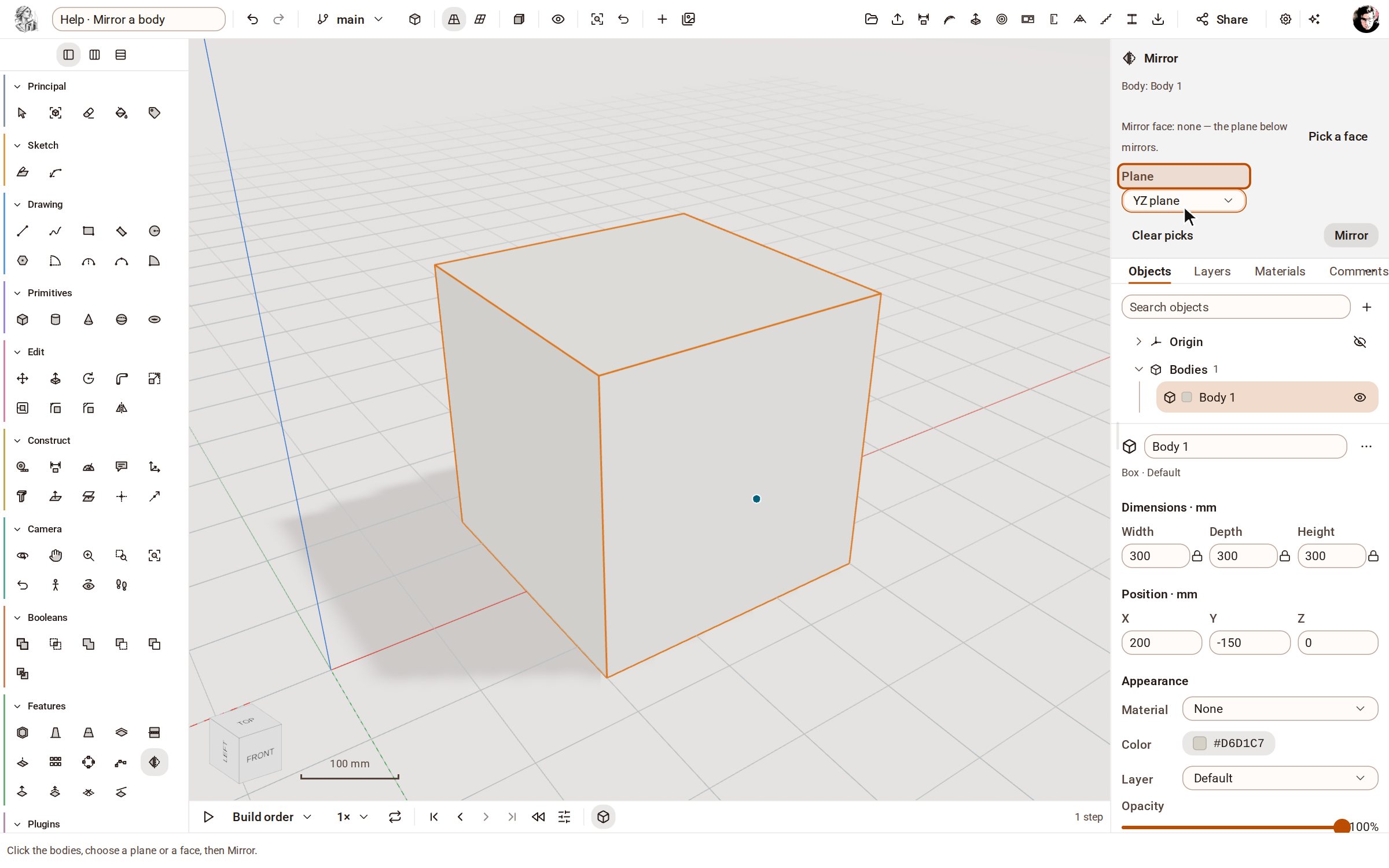Open the YZ plane dropdown
This screenshot has height=868, width=1389.
tap(1184, 201)
